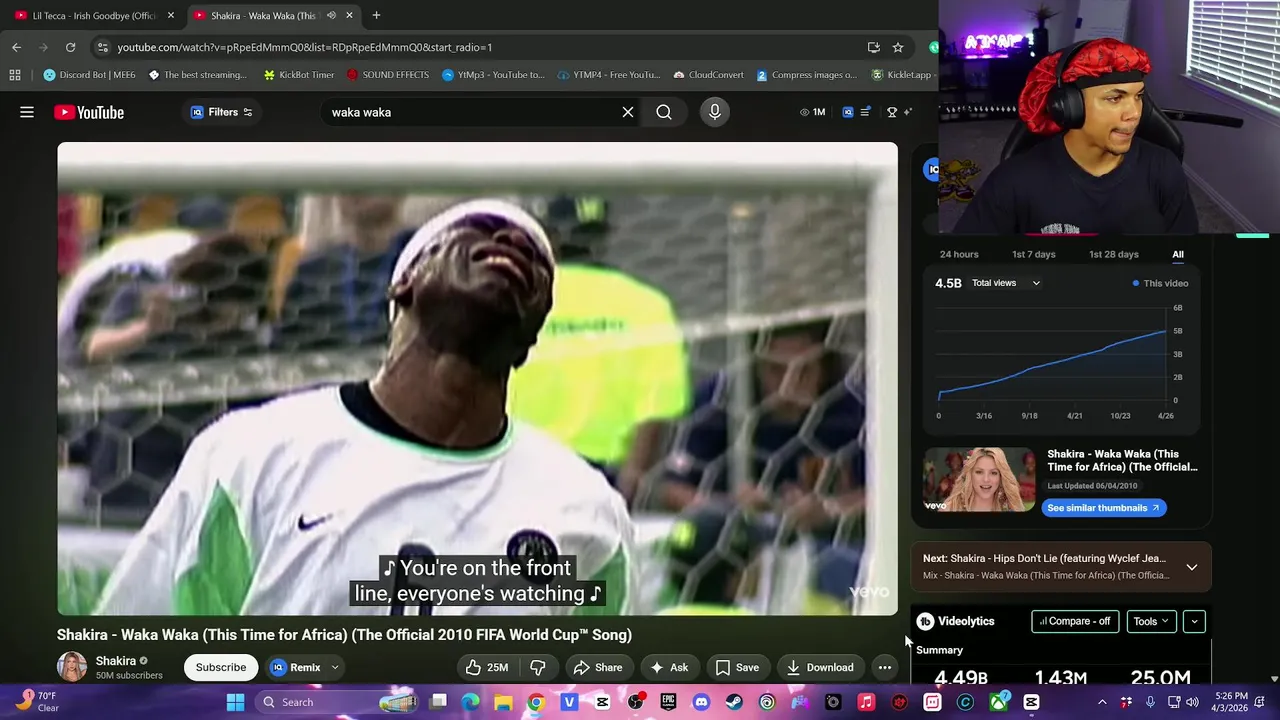Viewport: 1280px width, 720px height.
Task: Select the All time stats tab
Action: [1178, 255]
